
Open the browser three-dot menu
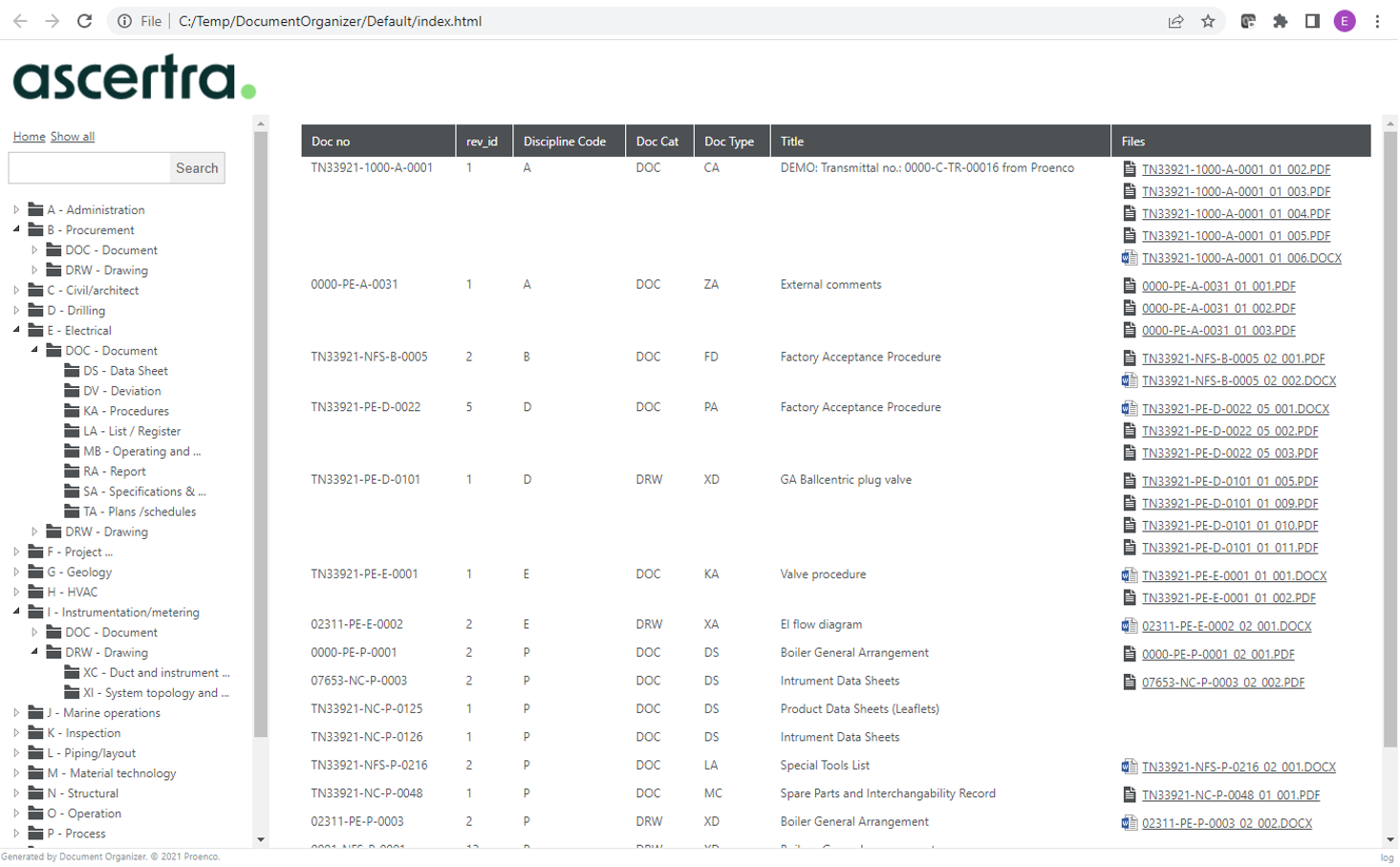[1376, 20]
